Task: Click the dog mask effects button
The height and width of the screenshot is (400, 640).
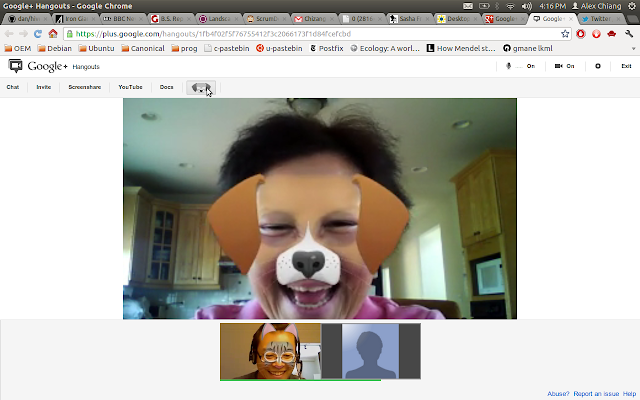Action: [x=201, y=87]
